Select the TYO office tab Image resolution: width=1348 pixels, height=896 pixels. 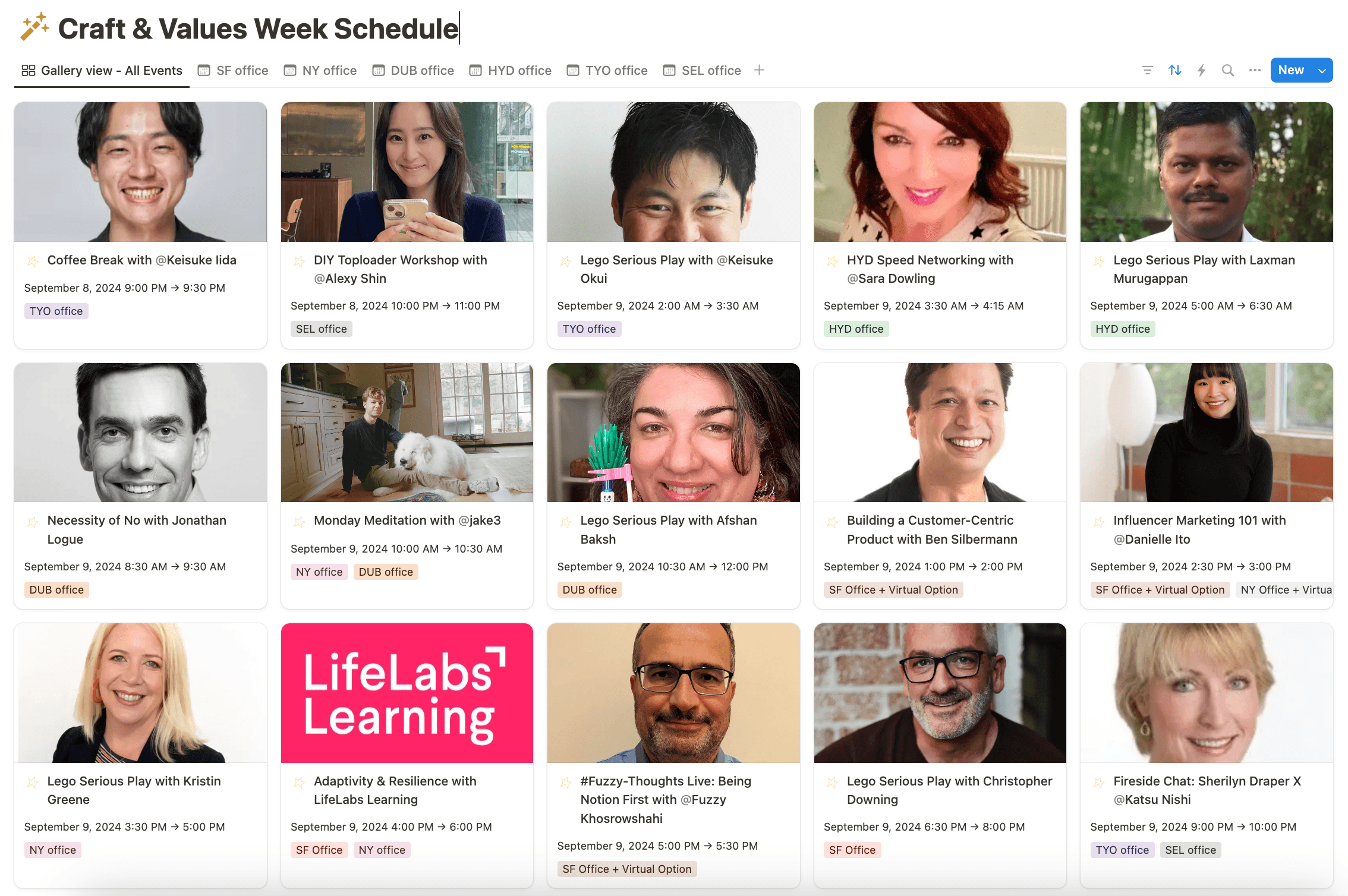[x=607, y=71]
